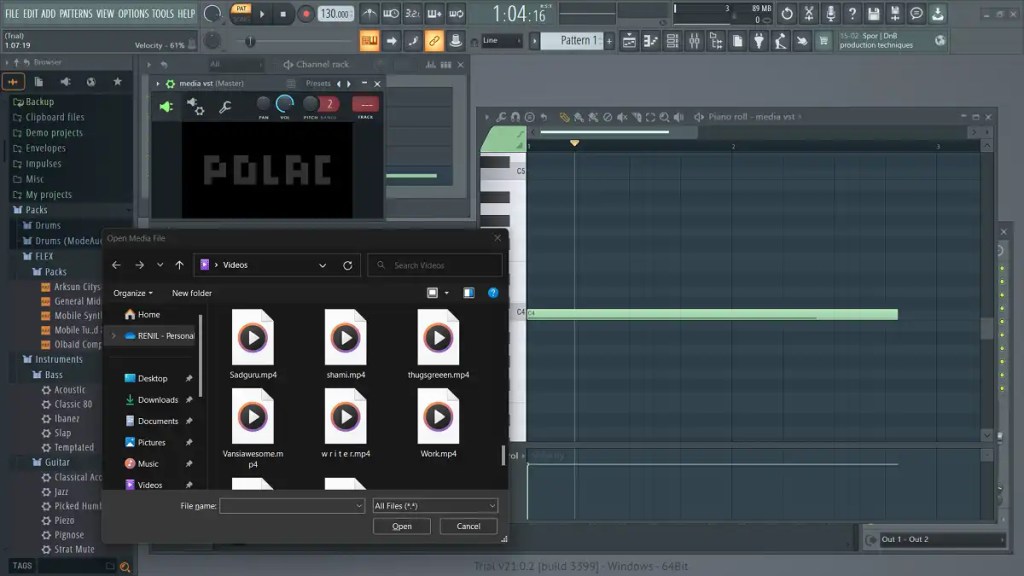Select the thugsgreeen.mp4 file

(x=438, y=345)
